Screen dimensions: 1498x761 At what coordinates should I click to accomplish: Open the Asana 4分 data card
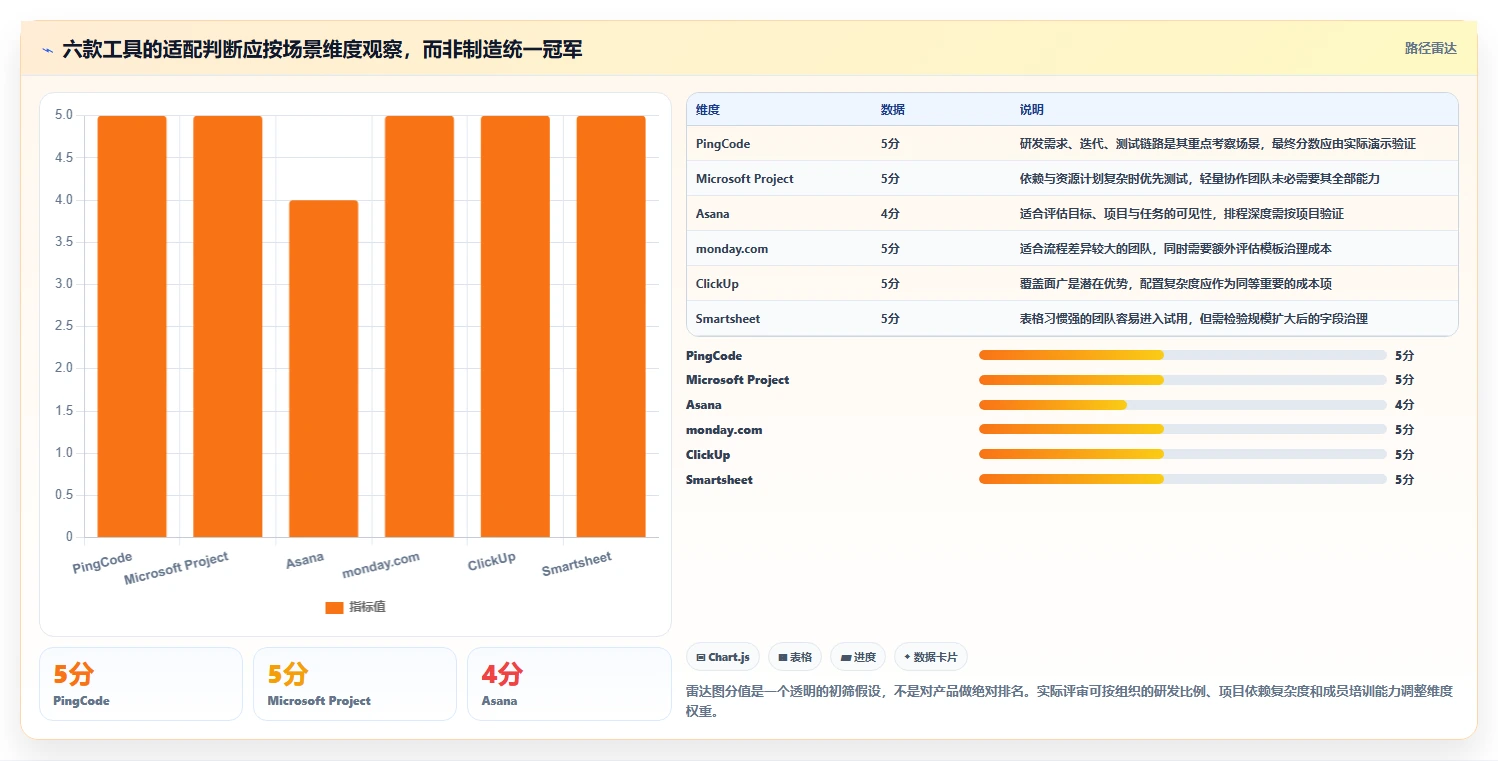[569, 684]
